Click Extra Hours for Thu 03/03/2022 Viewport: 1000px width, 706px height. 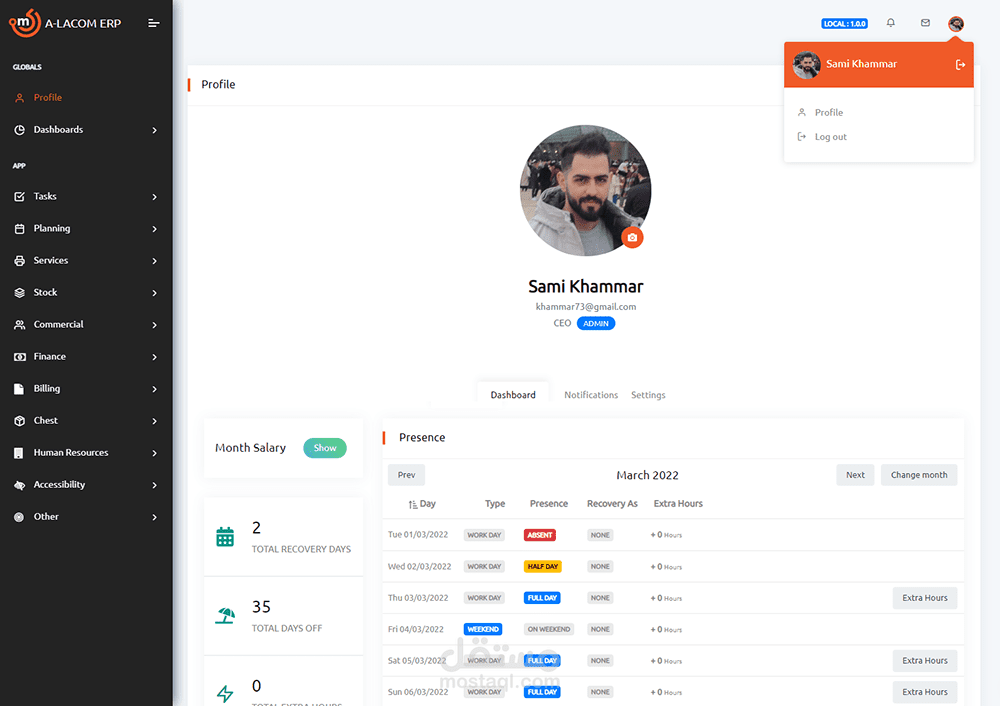coord(925,598)
